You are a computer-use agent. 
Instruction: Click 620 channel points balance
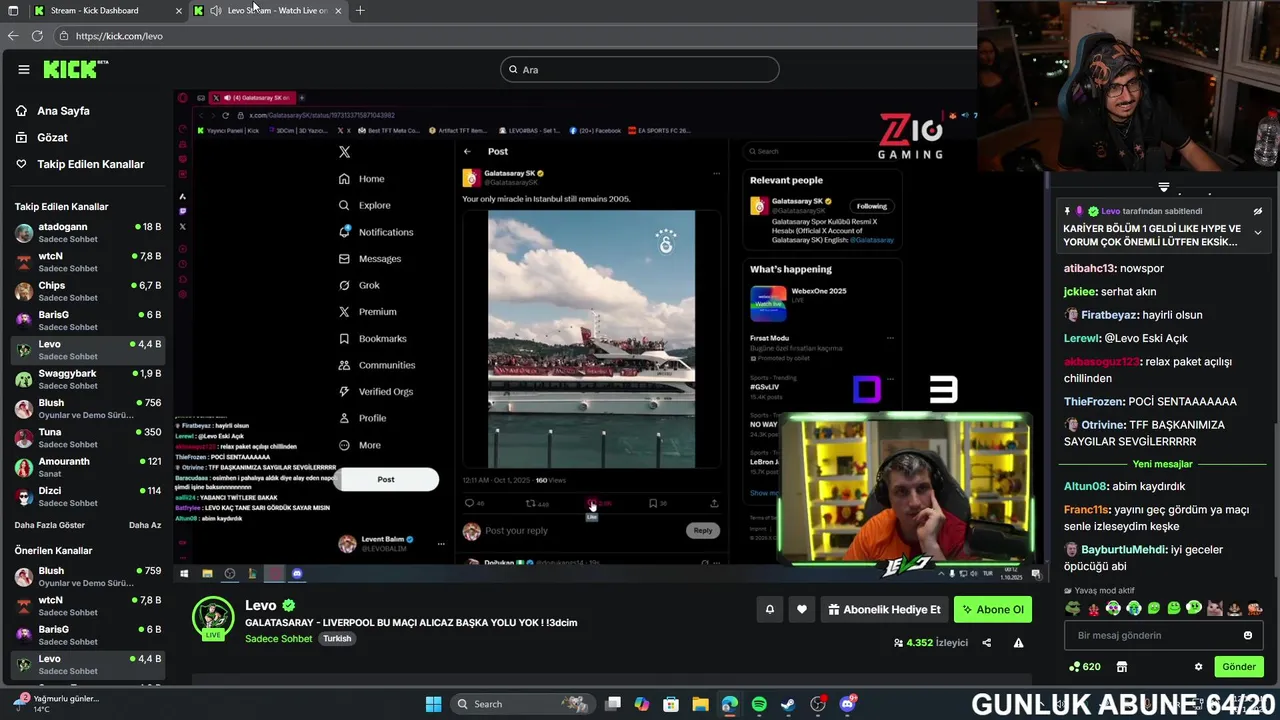(x=1085, y=667)
